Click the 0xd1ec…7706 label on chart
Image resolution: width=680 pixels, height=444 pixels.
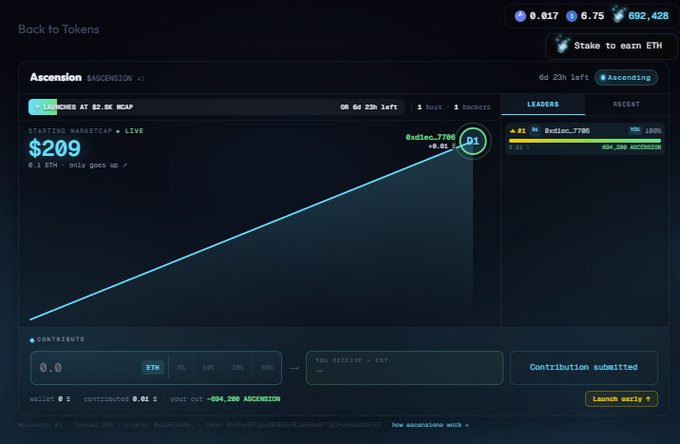(430, 137)
